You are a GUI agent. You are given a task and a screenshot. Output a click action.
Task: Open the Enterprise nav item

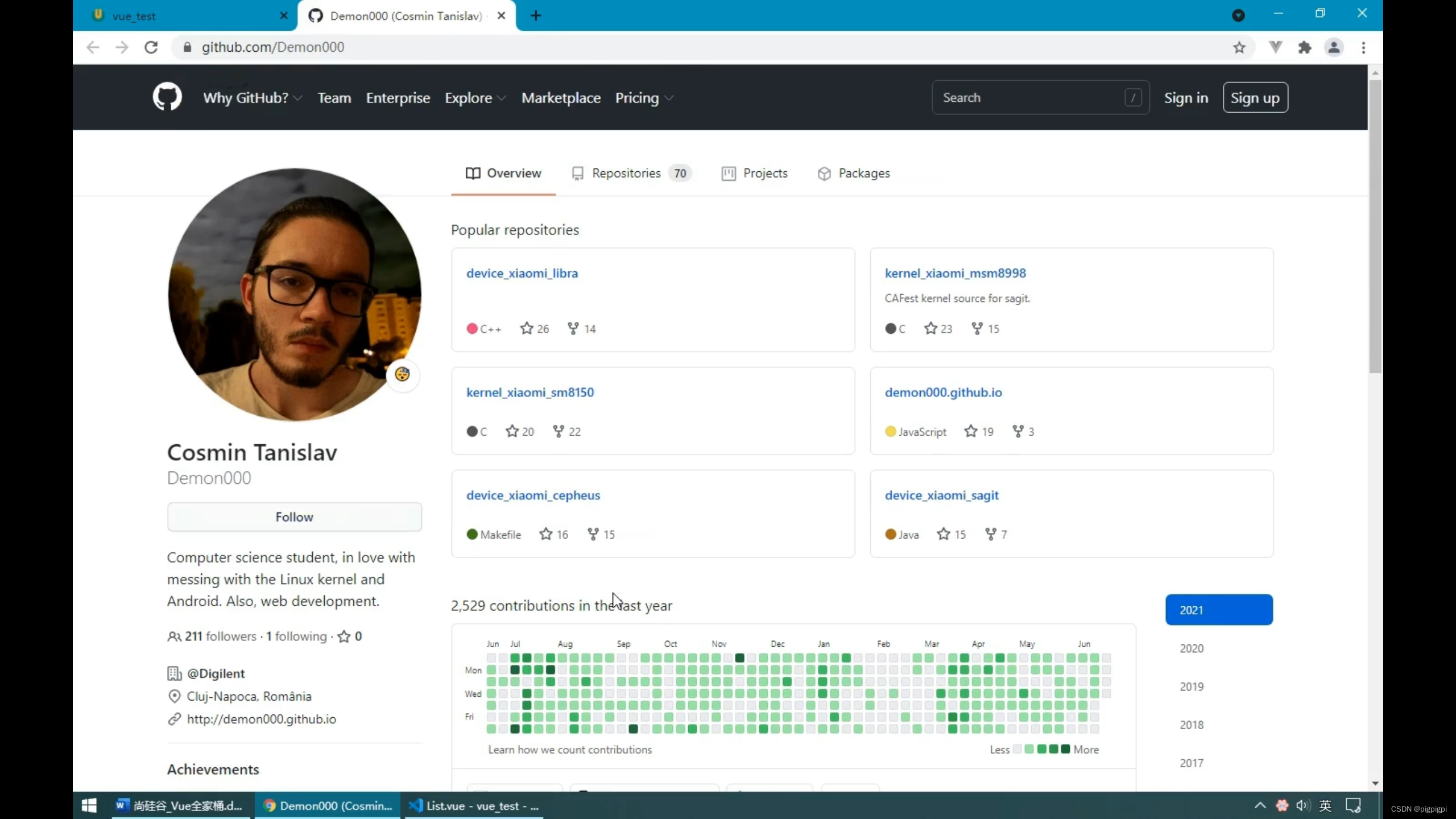398,98
